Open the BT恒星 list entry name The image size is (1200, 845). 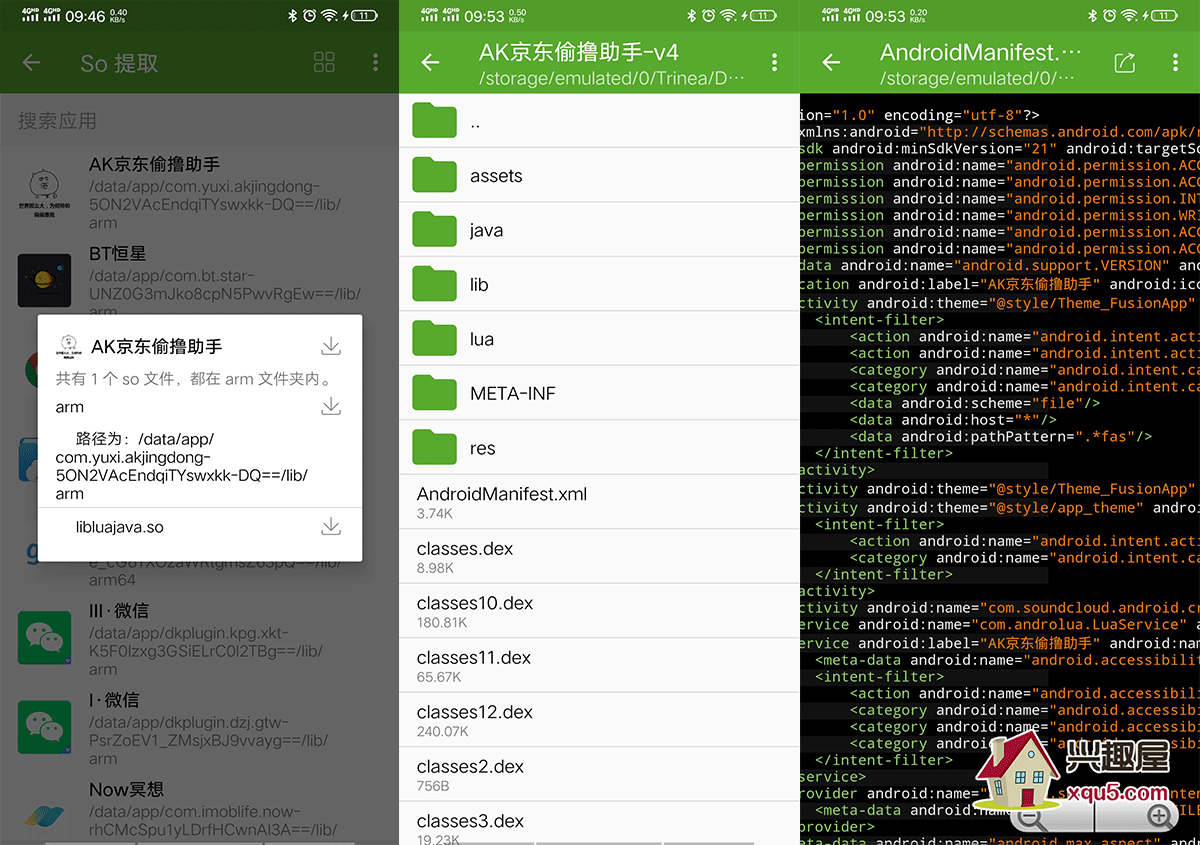pyautogui.click(x=118, y=254)
